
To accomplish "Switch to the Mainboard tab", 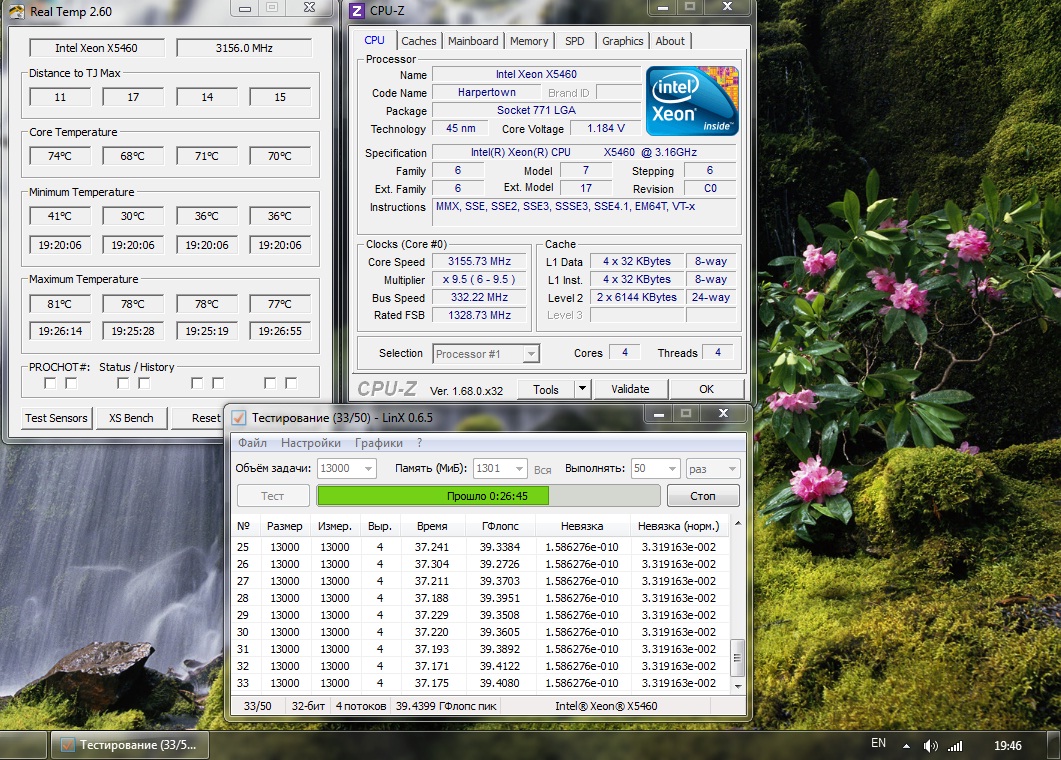I will click(473, 41).
